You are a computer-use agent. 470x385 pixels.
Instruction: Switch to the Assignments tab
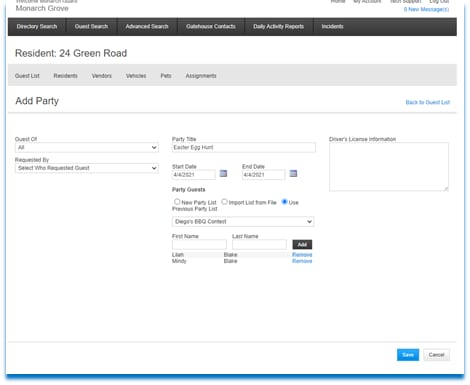pyautogui.click(x=201, y=76)
